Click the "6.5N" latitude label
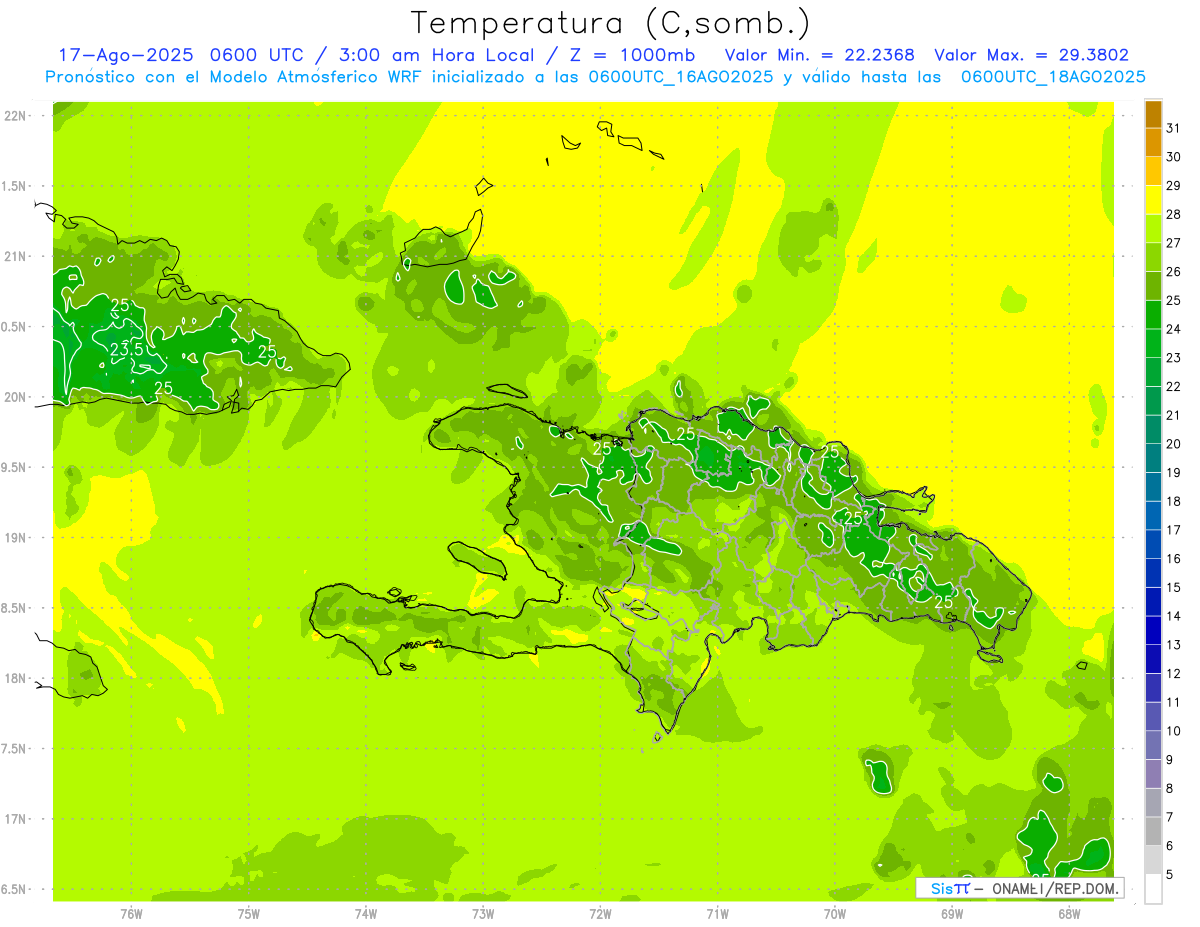 (x=15, y=889)
